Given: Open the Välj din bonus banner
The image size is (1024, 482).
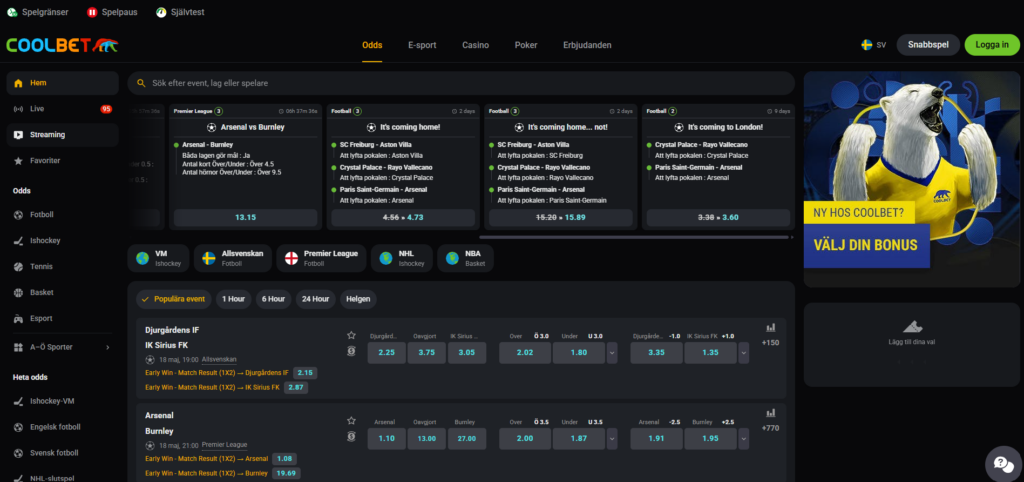Looking at the screenshot, I should pyautogui.click(x=910, y=180).
